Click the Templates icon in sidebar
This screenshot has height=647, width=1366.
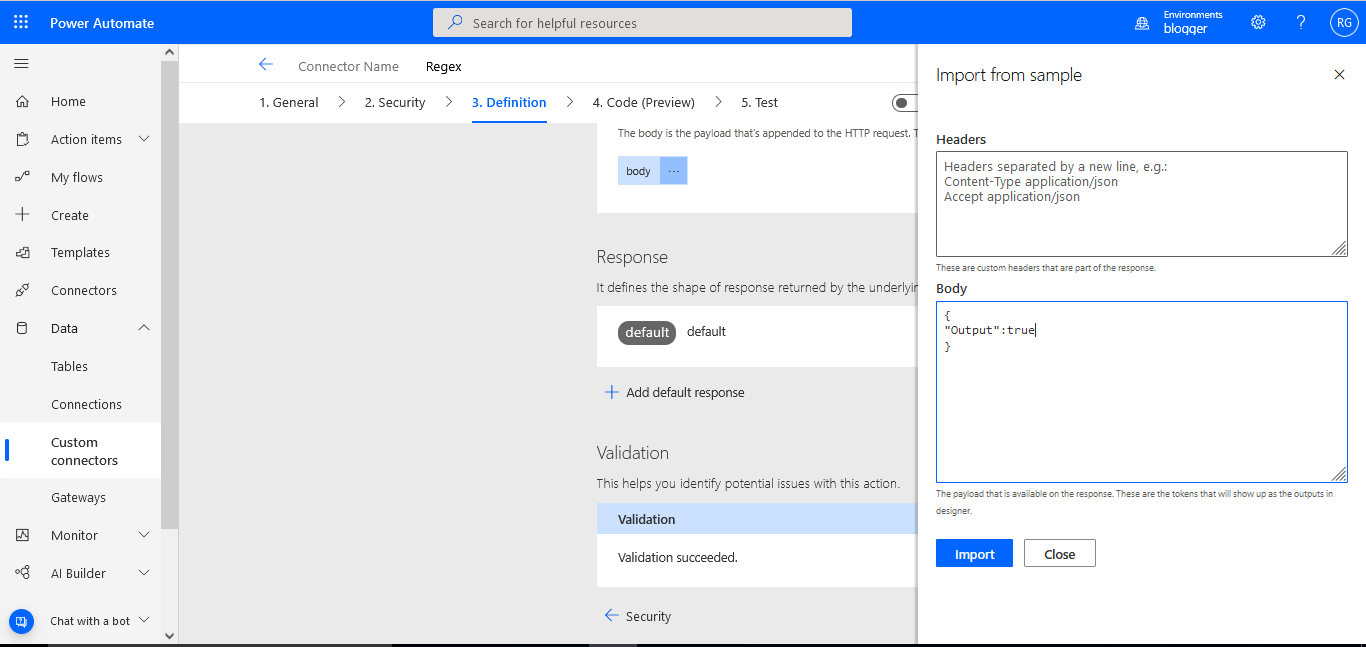pyautogui.click(x=23, y=253)
